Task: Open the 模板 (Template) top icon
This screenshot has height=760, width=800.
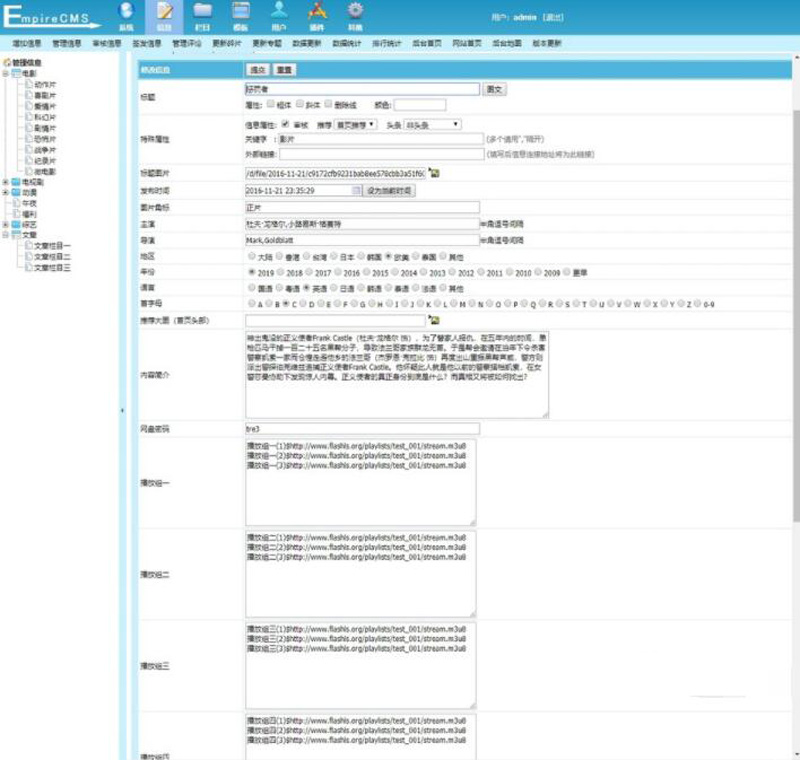Action: click(x=240, y=14)
